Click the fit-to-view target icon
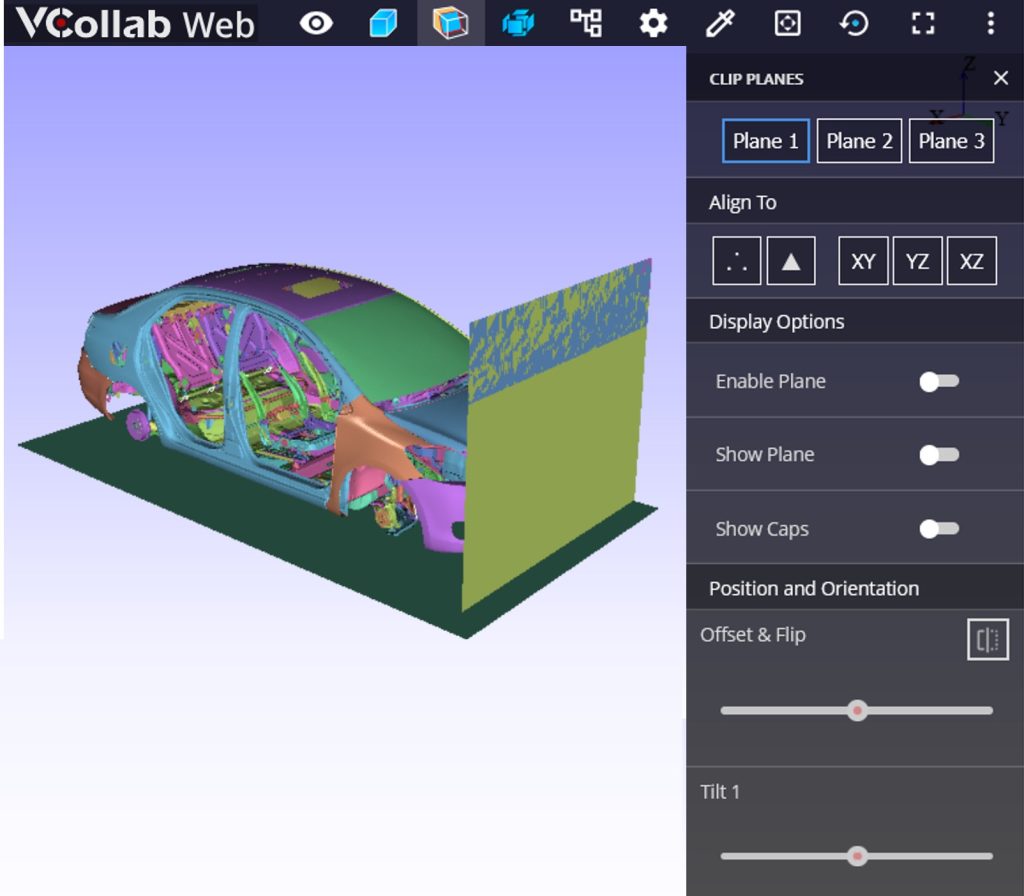This screenshot has width=1024, height=896. [788, 24]
